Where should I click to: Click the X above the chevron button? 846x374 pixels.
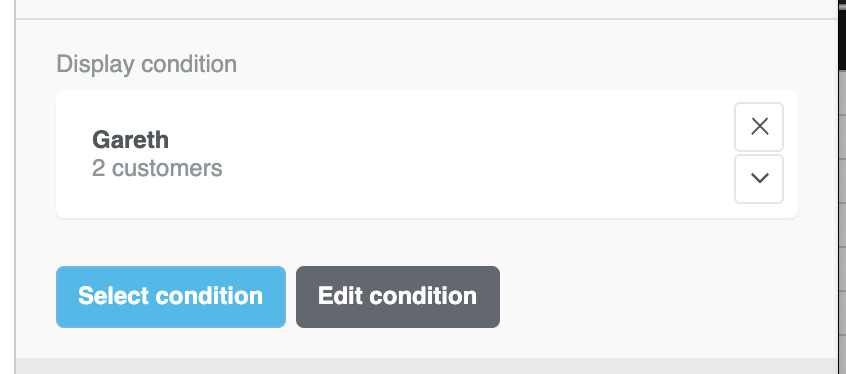(x=759, y=127)
